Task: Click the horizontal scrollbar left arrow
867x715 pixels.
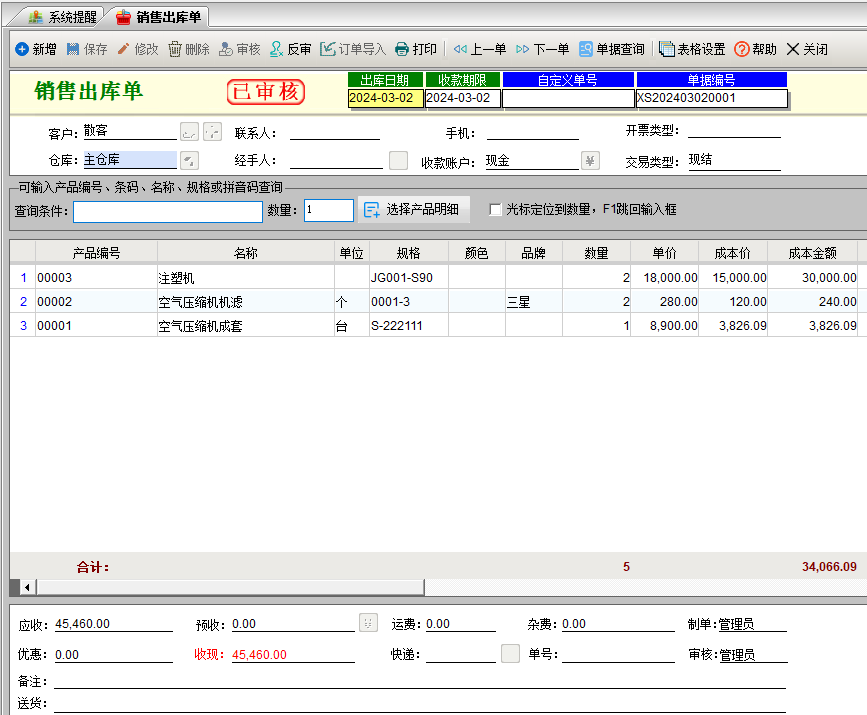Action: point(27,587)
